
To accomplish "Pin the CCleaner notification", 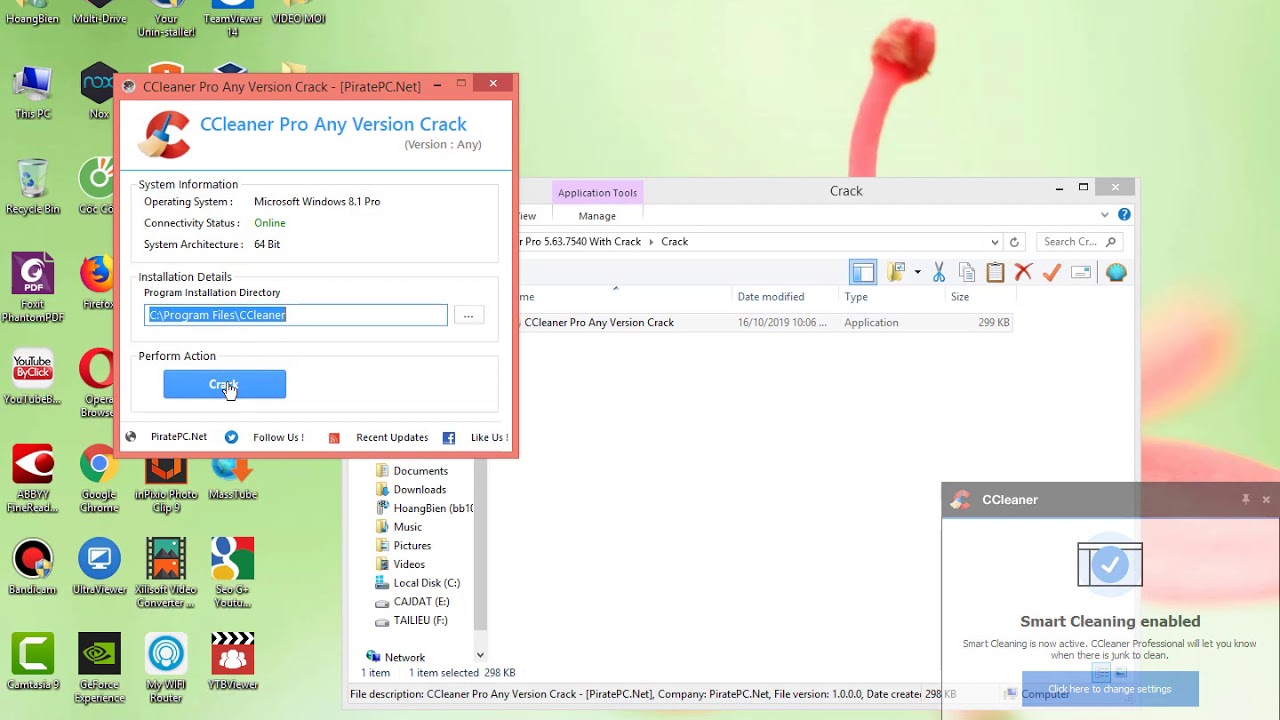I will pos(1246,499).
